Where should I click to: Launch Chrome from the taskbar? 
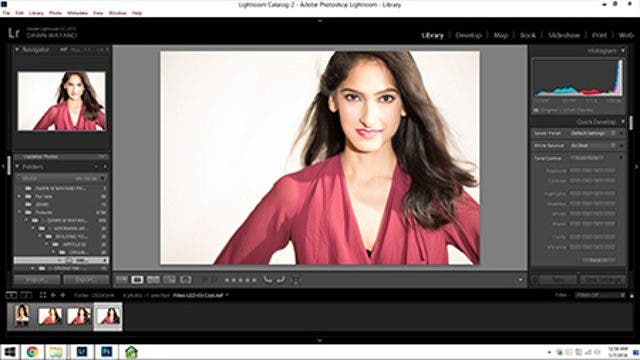coord(32,351)
